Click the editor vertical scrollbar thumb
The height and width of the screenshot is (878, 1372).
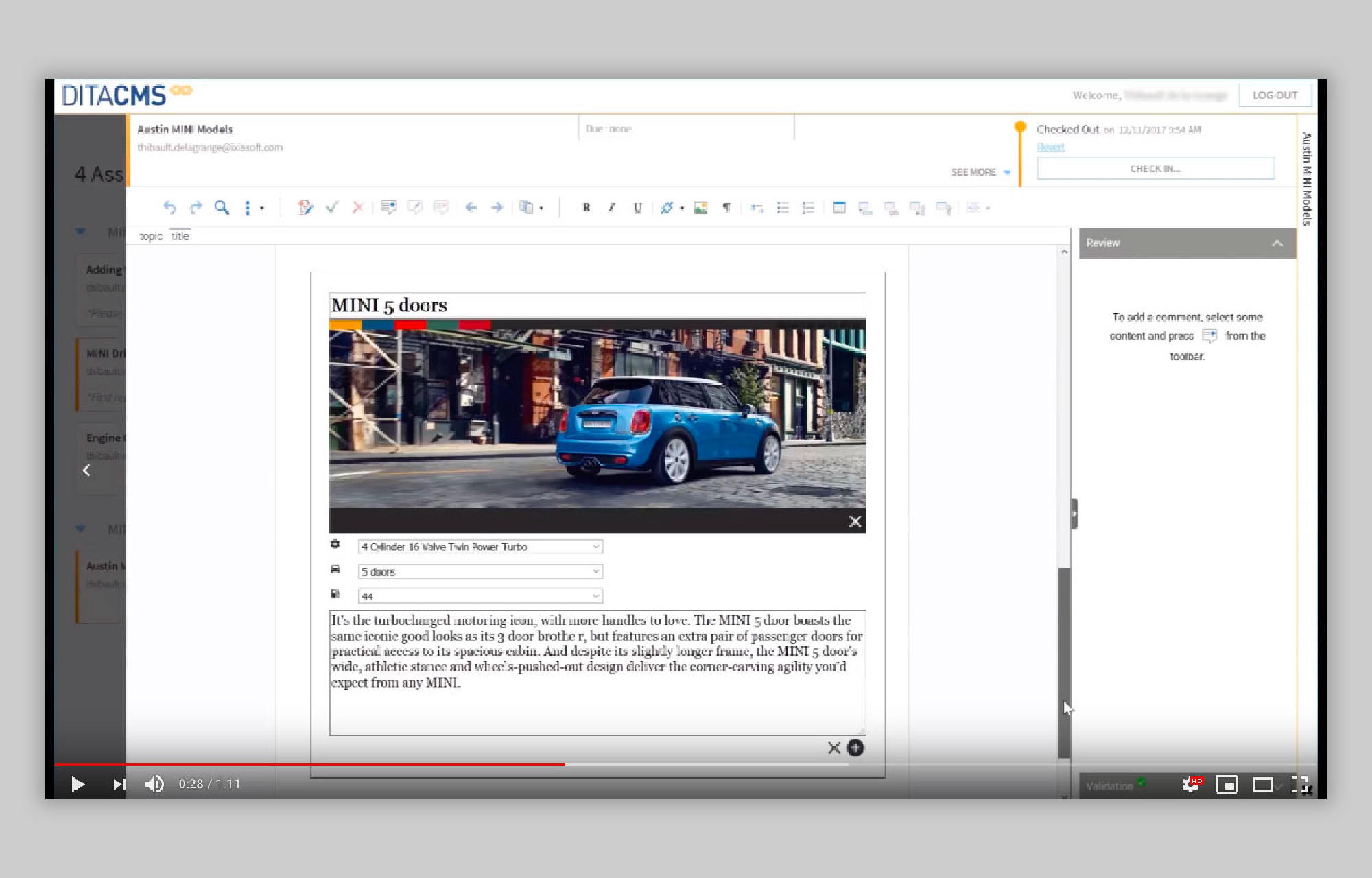point(1064,662)
